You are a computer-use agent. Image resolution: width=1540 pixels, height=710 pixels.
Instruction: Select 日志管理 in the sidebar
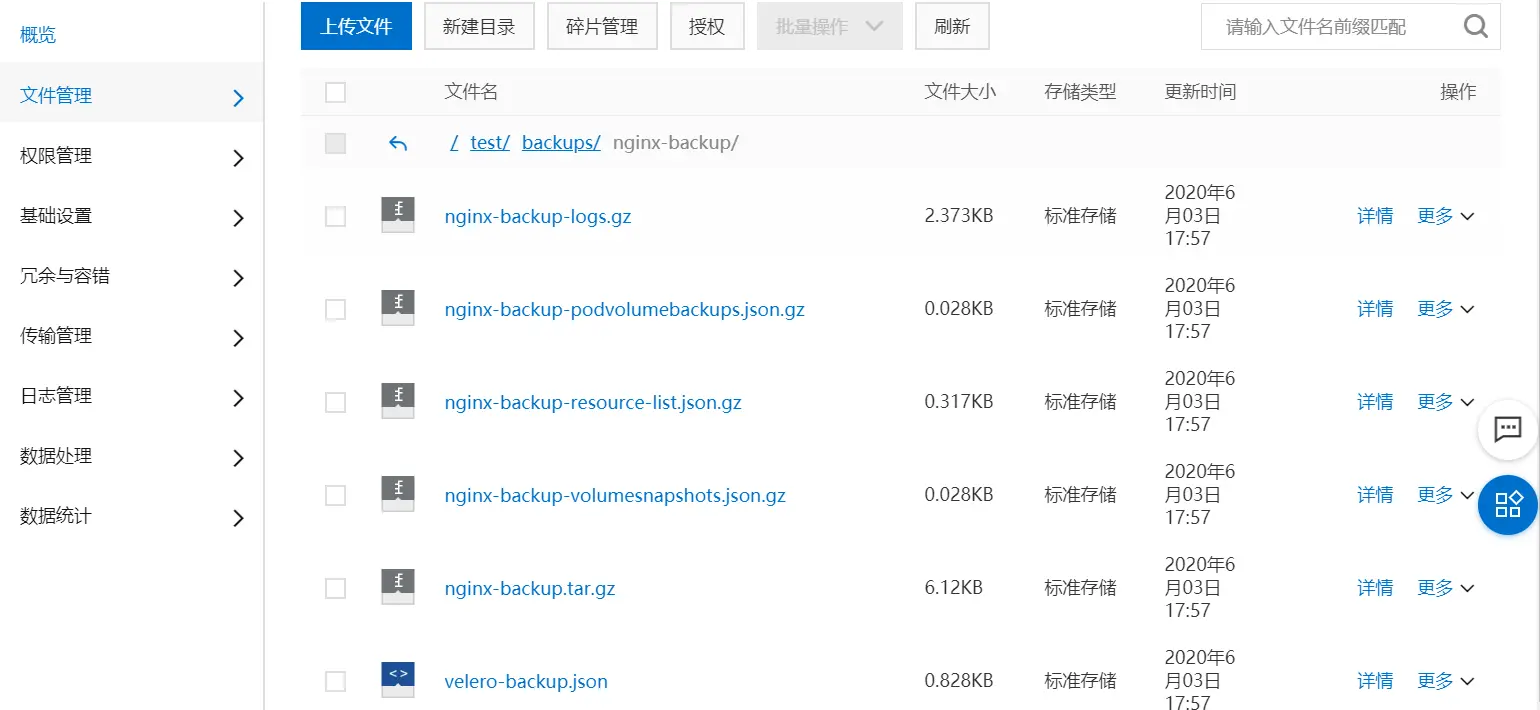pyautogui.click(x=56, y=395)
